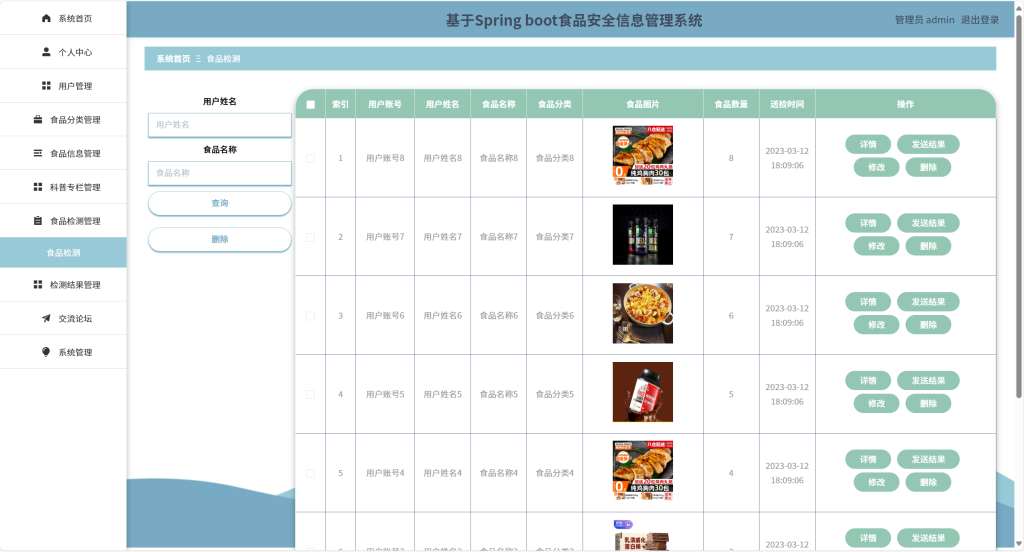Screen dimensions: 1024x552
Task: Click 系统首页 in the breadcrumb
Action: (x=173, y=59)
